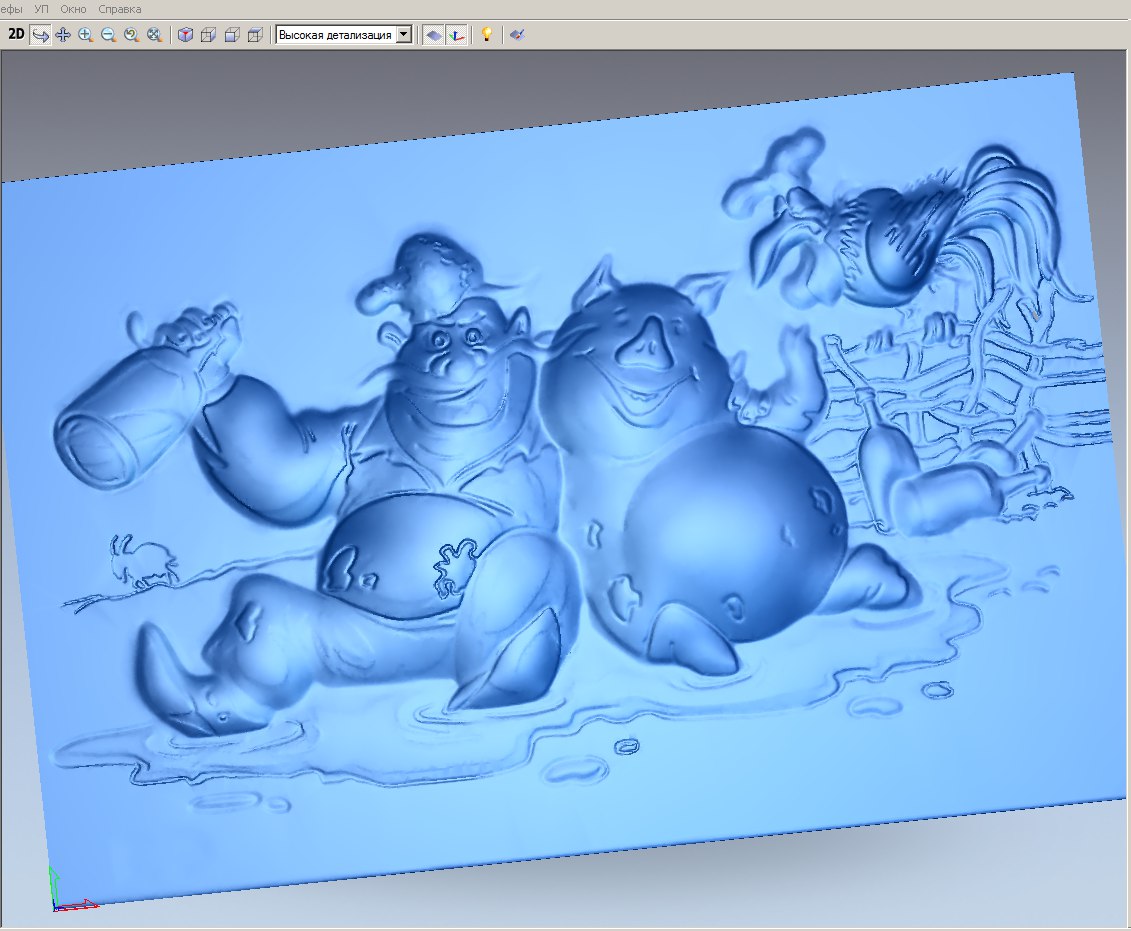1131x931 pixels.
Task: Click the zoom out magnifier
Action: click(x=109, y=34)
